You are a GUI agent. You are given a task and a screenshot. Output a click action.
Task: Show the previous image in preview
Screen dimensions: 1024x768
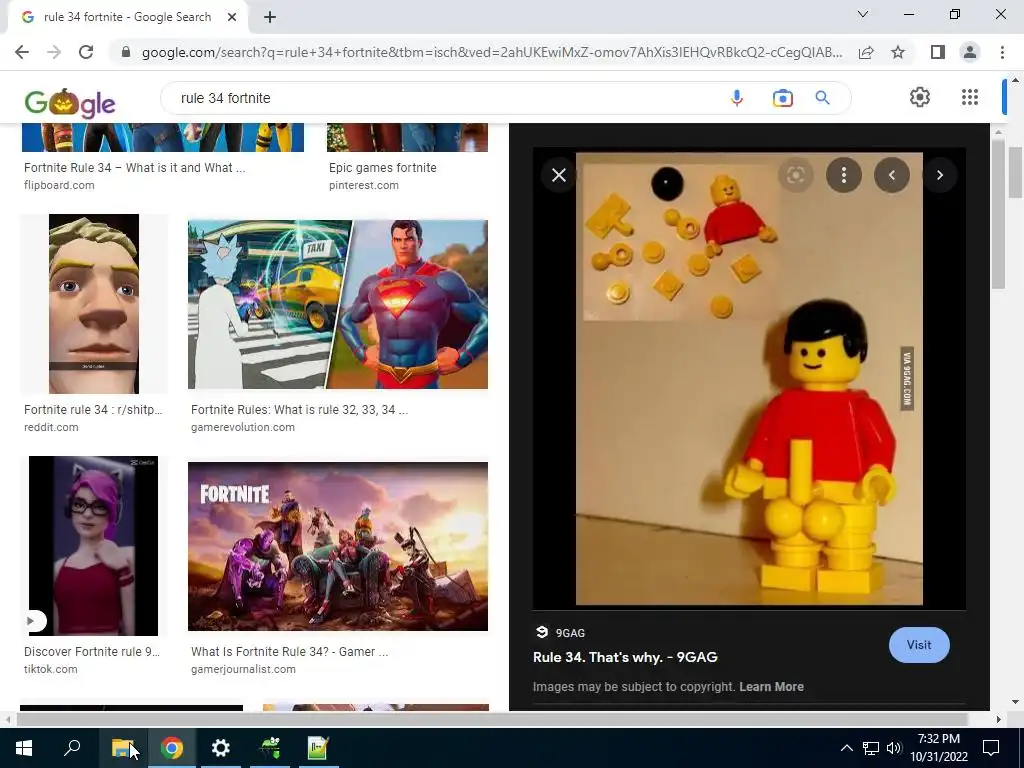pyautogui.click(x=892, y=175)
